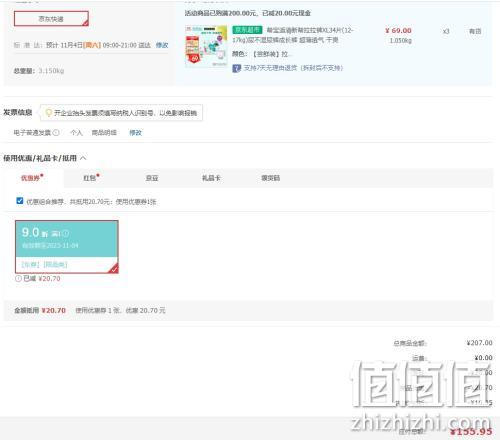Viewport: 500px width, 440px height.
Task: Open the diaper product thumbnail image
Action: 206,46
